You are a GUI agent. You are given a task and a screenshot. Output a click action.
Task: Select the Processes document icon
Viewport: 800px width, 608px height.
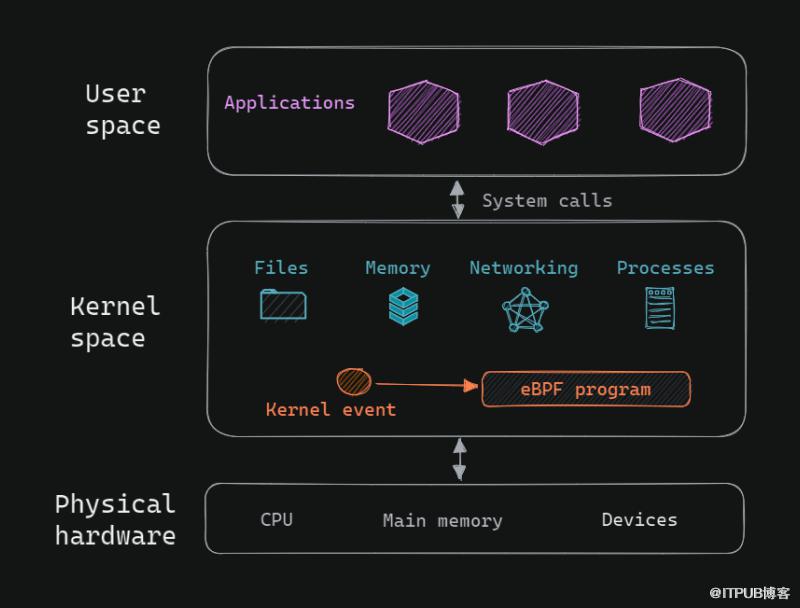click(x=660, y=308)
